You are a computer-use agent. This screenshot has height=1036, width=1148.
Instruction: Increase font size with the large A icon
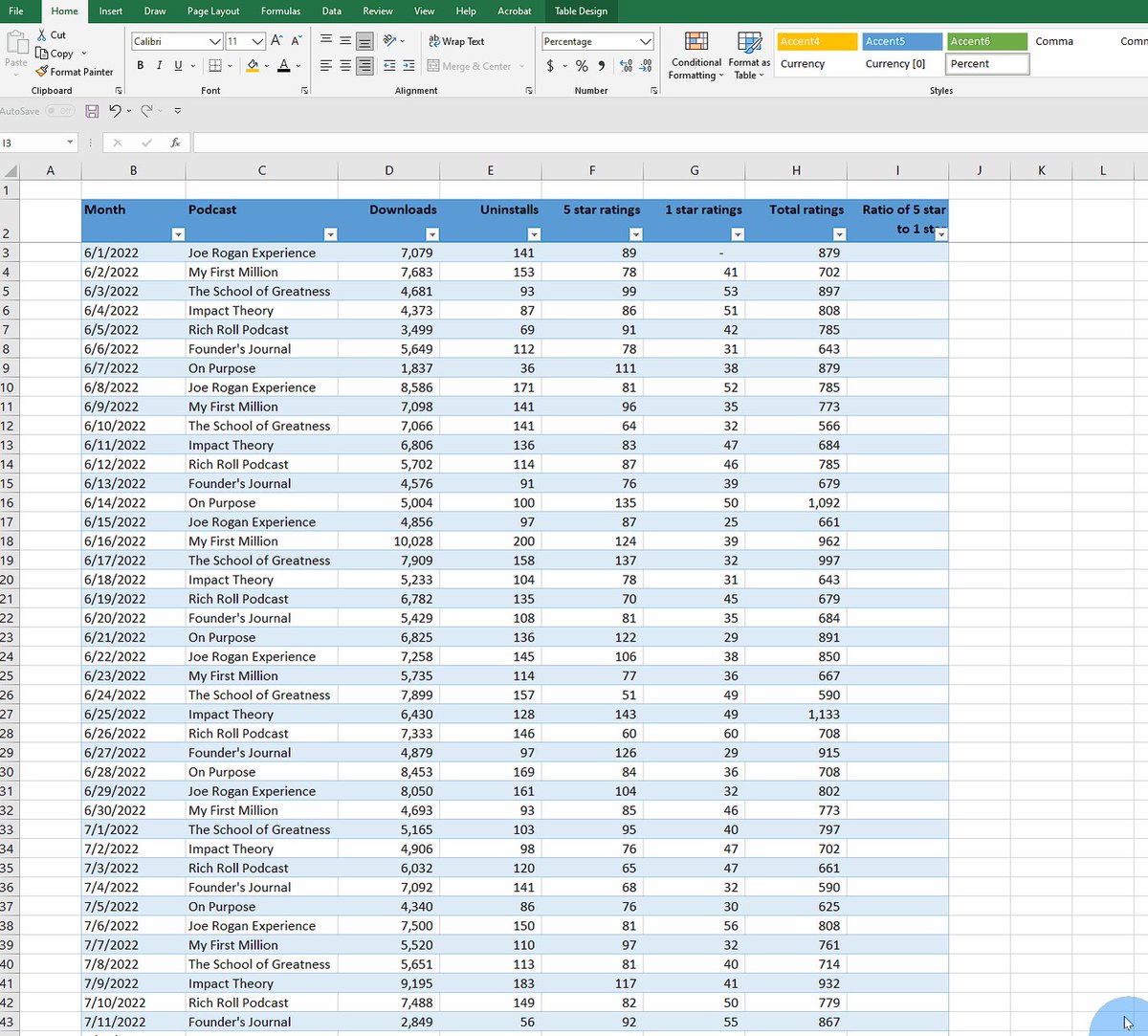tap(276, 40)
